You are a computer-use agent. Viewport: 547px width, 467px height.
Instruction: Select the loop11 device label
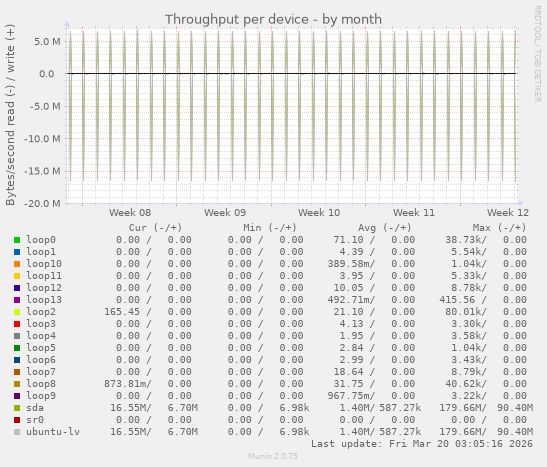click(44, 276)
